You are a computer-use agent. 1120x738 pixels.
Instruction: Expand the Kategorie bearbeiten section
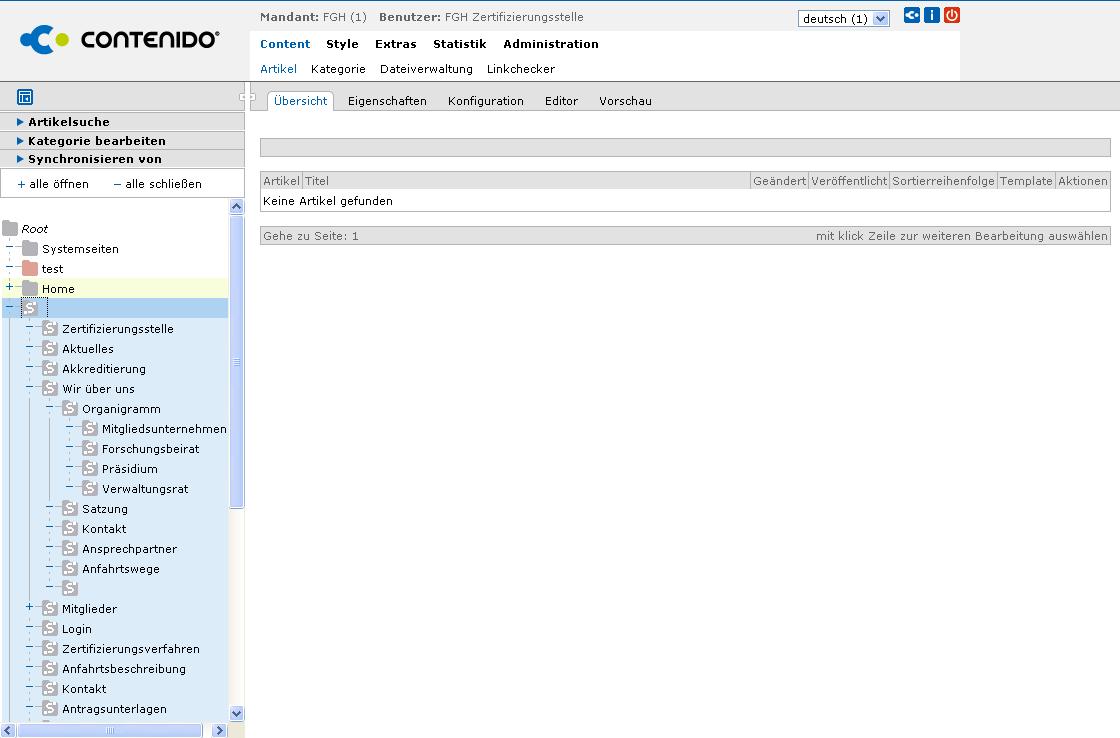(96, 141)
